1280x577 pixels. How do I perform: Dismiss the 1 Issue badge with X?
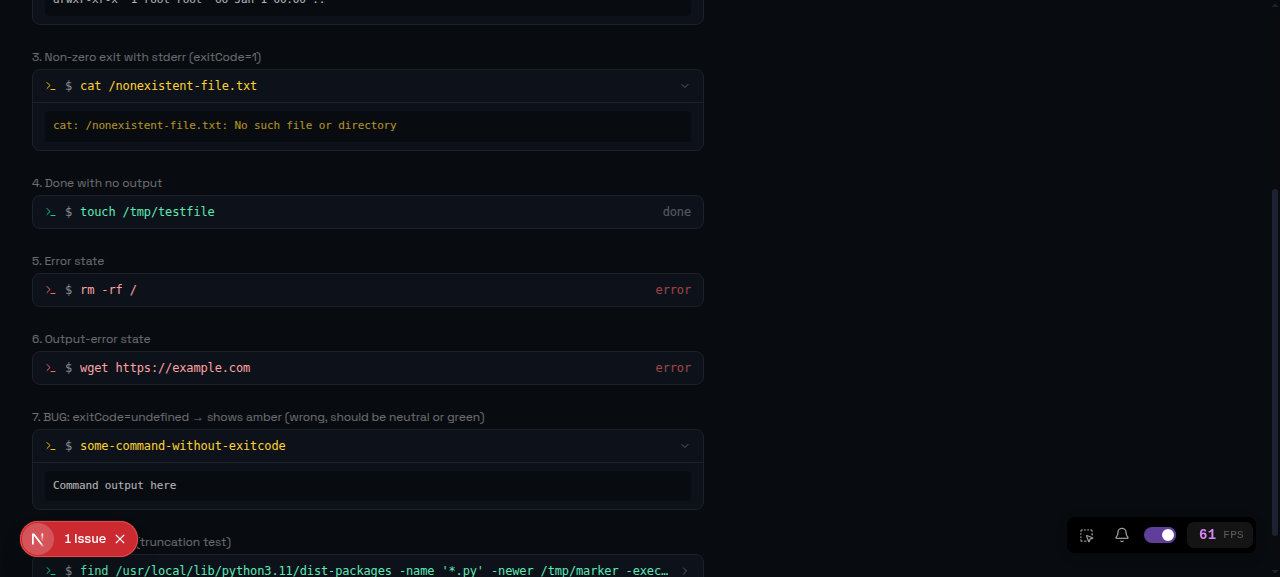click(120, 539)
